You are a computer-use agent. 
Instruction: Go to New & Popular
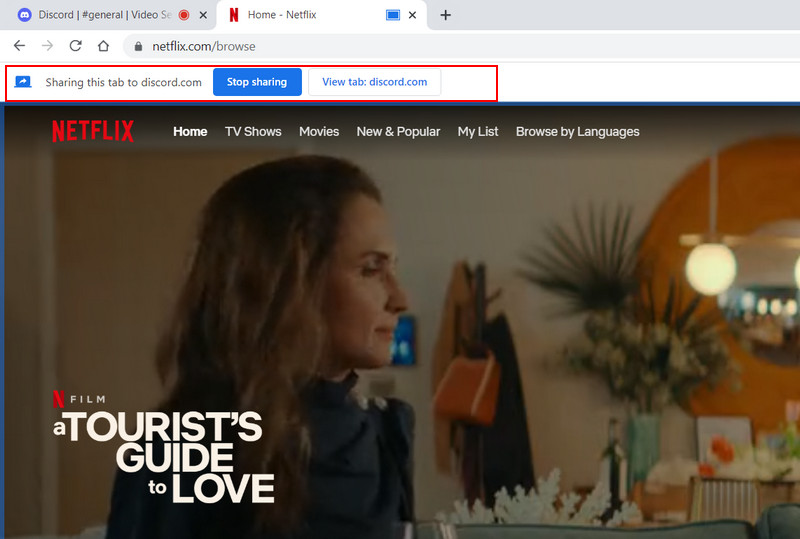coord(398,132)
